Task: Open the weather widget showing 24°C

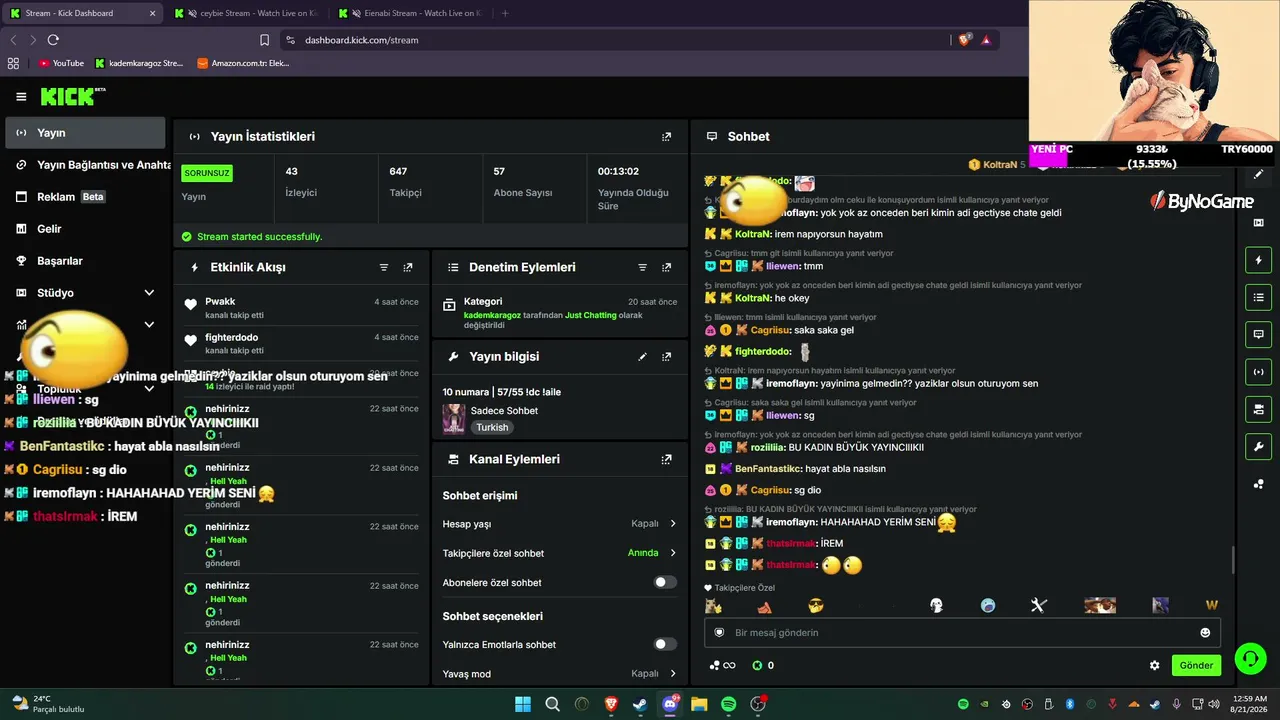Action: click(x=48, y=704)
